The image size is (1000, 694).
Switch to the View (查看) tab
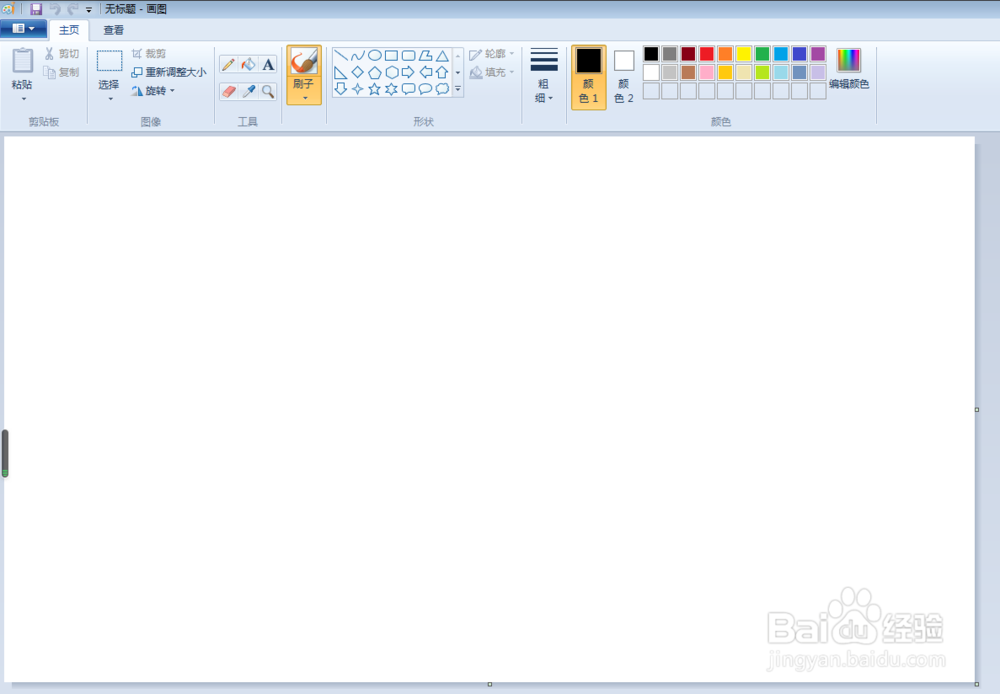point(114,30)
